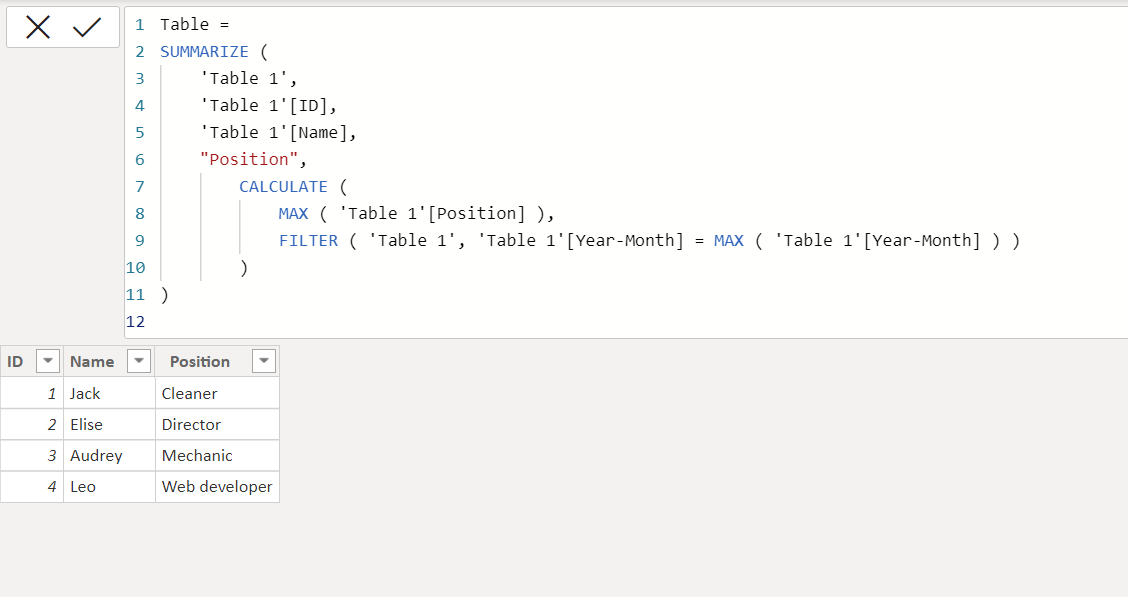Click the MAX function on line 9
The width and height of the screenshot is (1128, 597).
click(x=729, y=240)
